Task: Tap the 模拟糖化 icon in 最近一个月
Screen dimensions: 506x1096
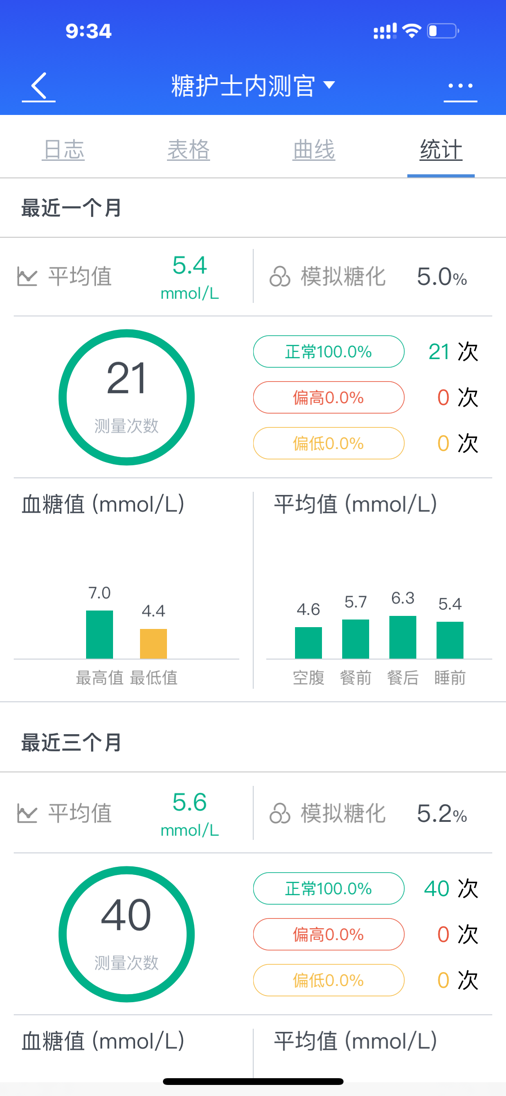Action: click(280, 277)
